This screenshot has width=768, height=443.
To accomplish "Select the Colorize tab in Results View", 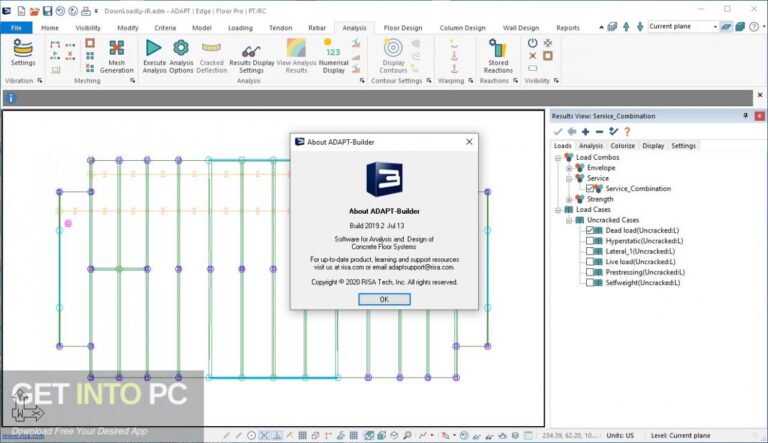I will [623, 146].
